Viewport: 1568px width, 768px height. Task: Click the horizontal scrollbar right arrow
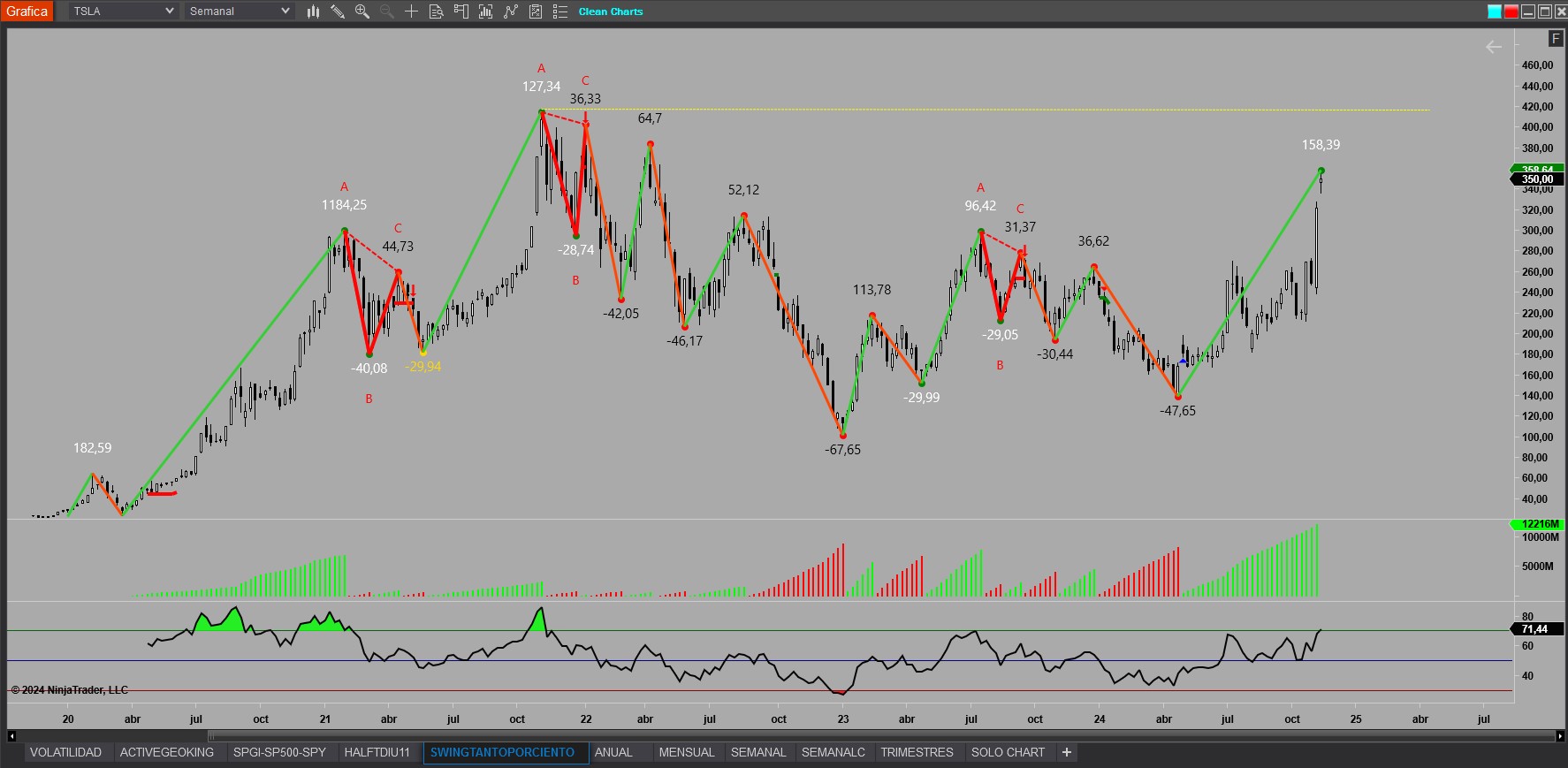[x=1559, y=735]
